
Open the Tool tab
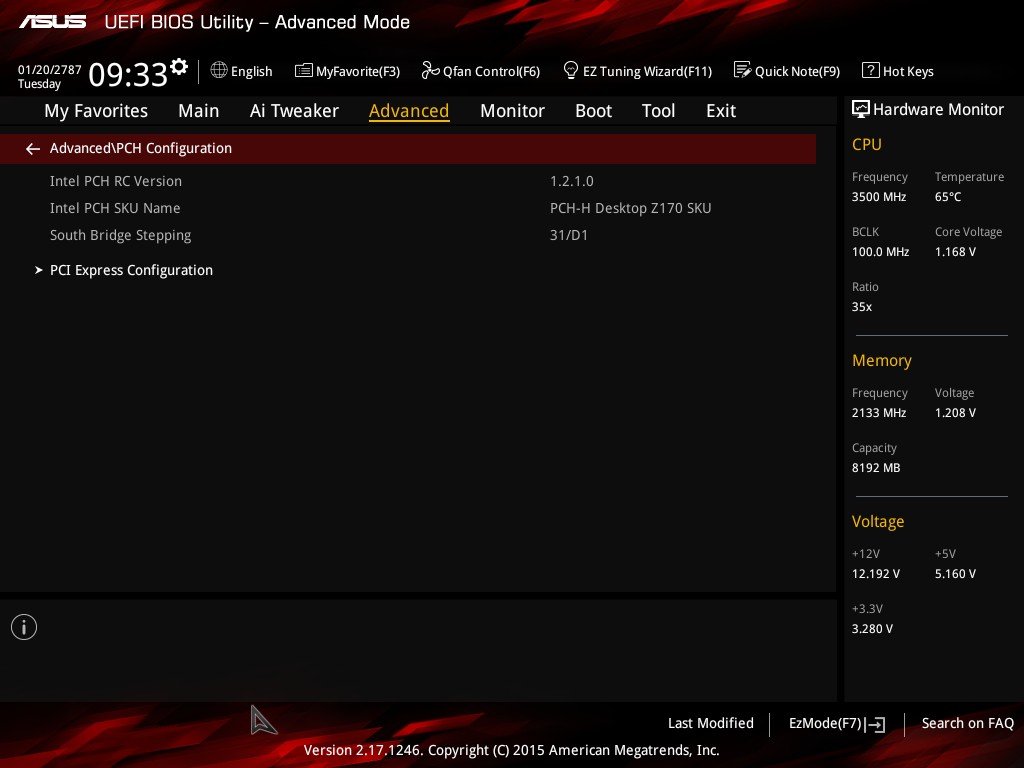[658, 111]
